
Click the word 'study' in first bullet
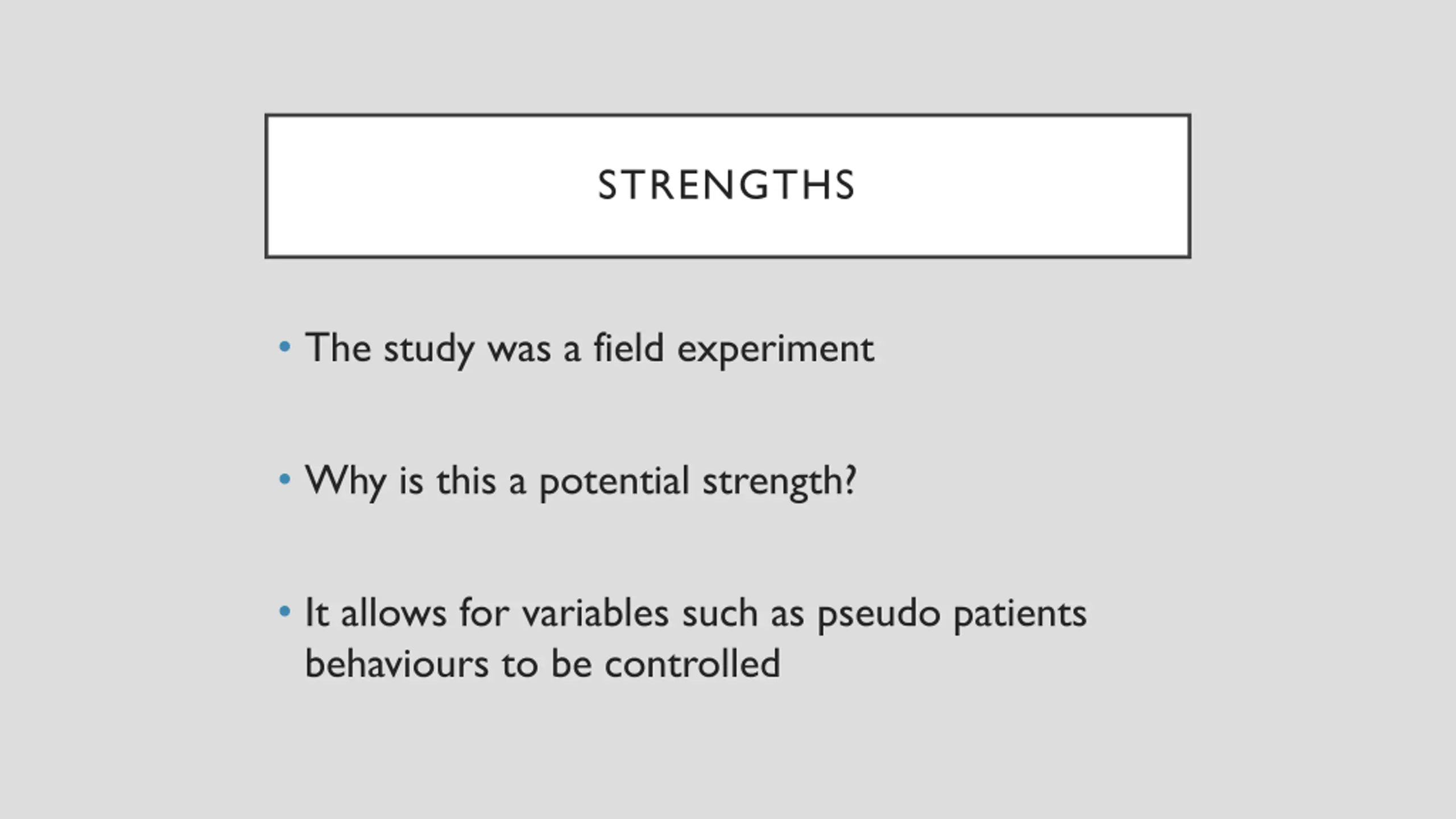click(x=429, y=350)
